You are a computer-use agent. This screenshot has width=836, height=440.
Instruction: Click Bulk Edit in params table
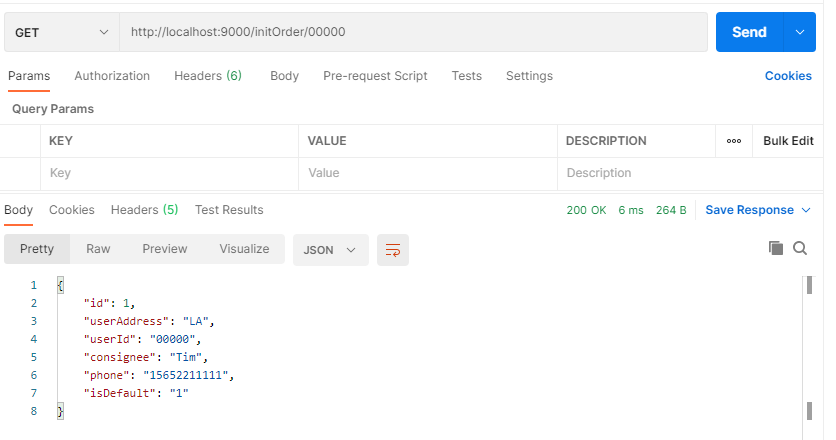pyautogui.click(x=788, y=141)
